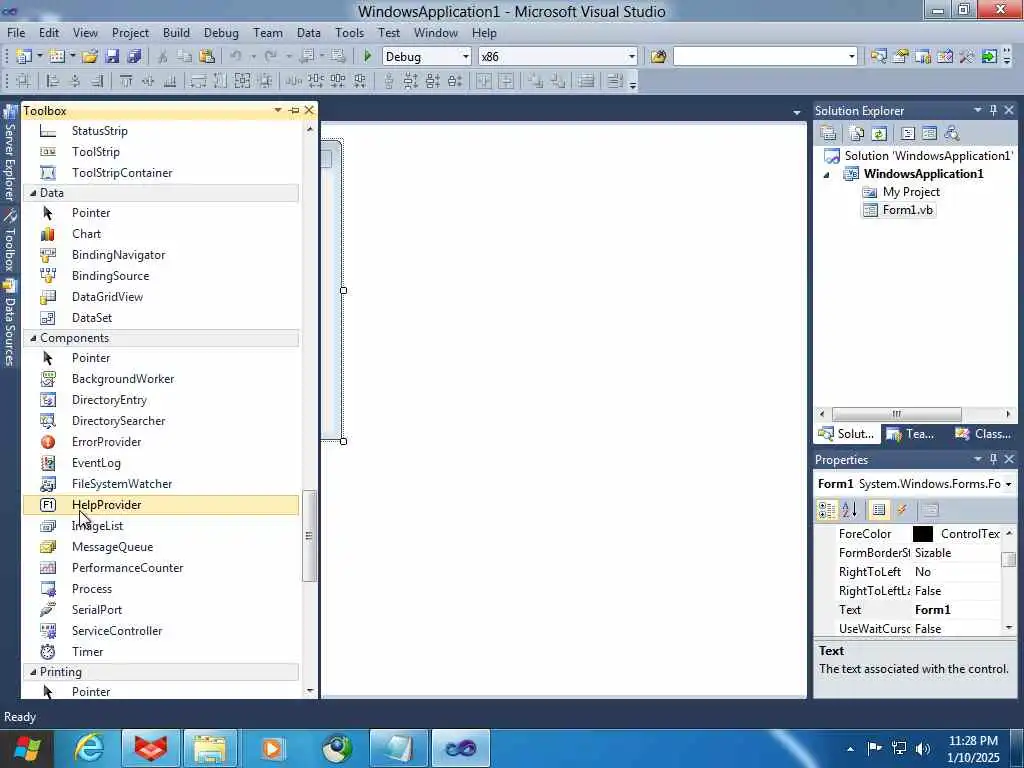The height and width of the screenshot is (768, 1024).
Task: Open the Properties Window toolbar icon
Action: (x=901, y=57)
